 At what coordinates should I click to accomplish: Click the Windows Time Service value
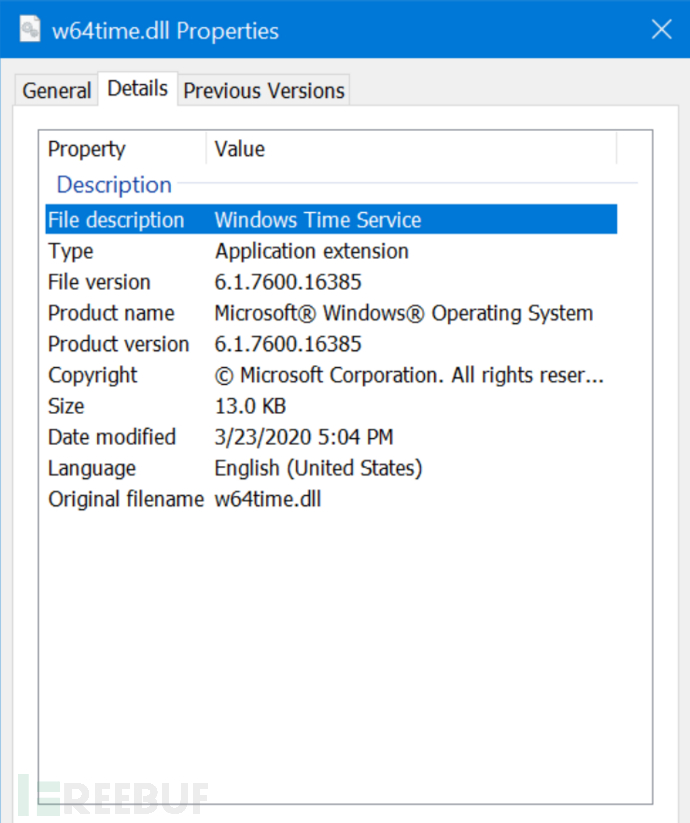(x=318, y=220)
